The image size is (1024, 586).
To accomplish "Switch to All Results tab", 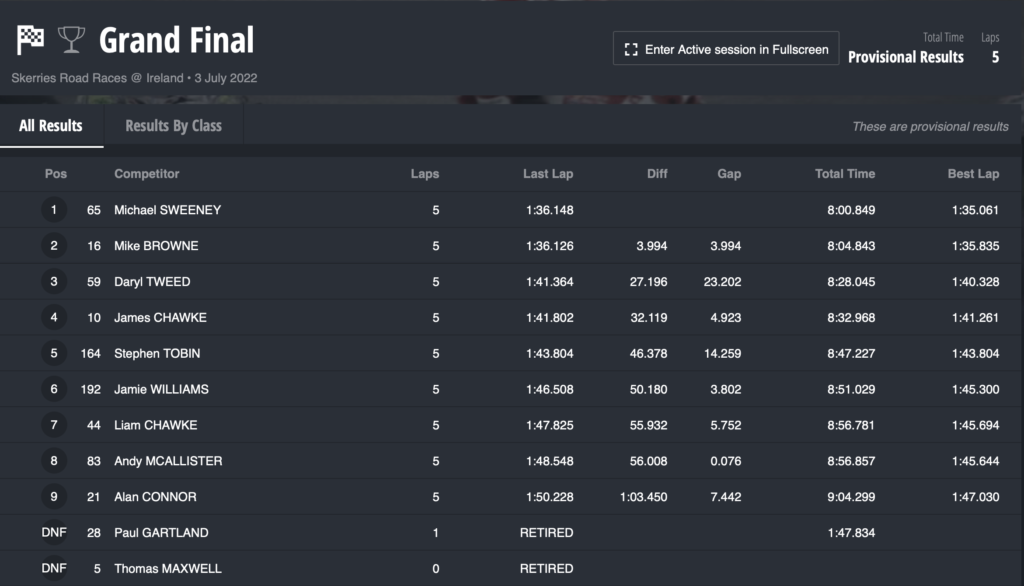I will click(x=51, y=125).
